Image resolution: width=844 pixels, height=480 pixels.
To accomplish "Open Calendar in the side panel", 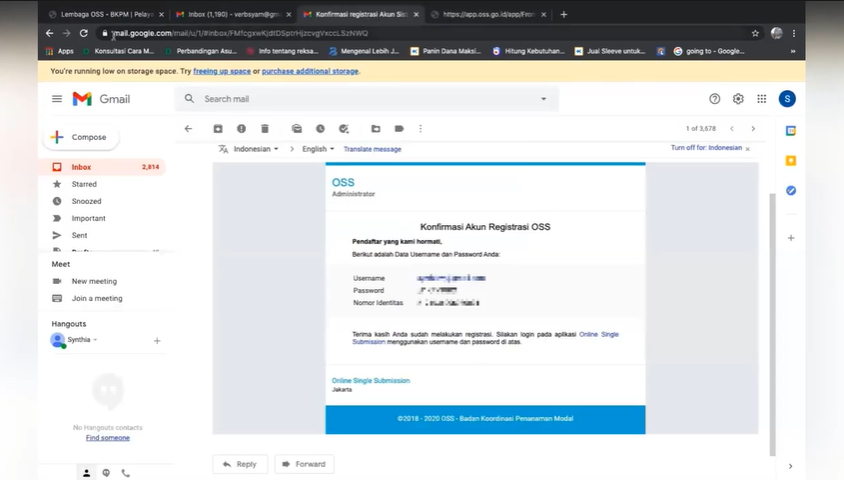I will click(x=791, y=131).
